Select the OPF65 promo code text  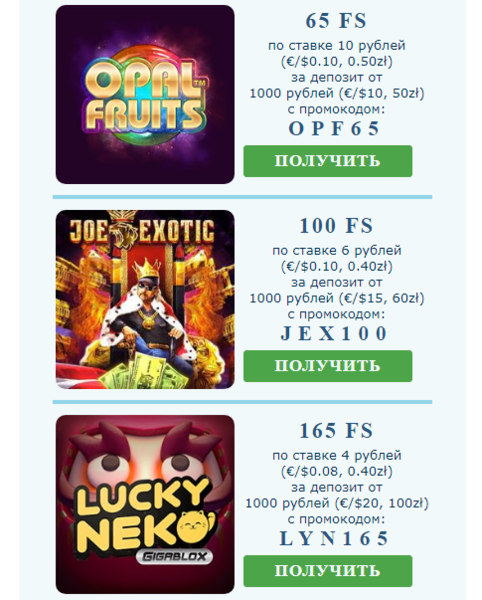coord(334,129)
